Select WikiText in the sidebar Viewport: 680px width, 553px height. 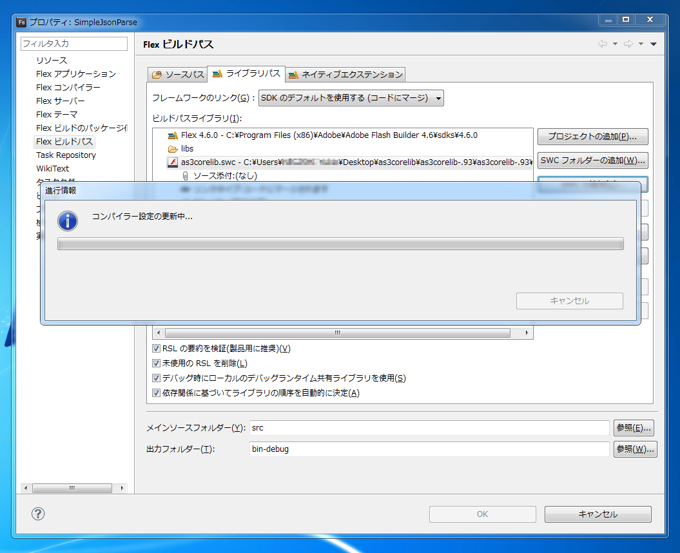click(52, 168)
